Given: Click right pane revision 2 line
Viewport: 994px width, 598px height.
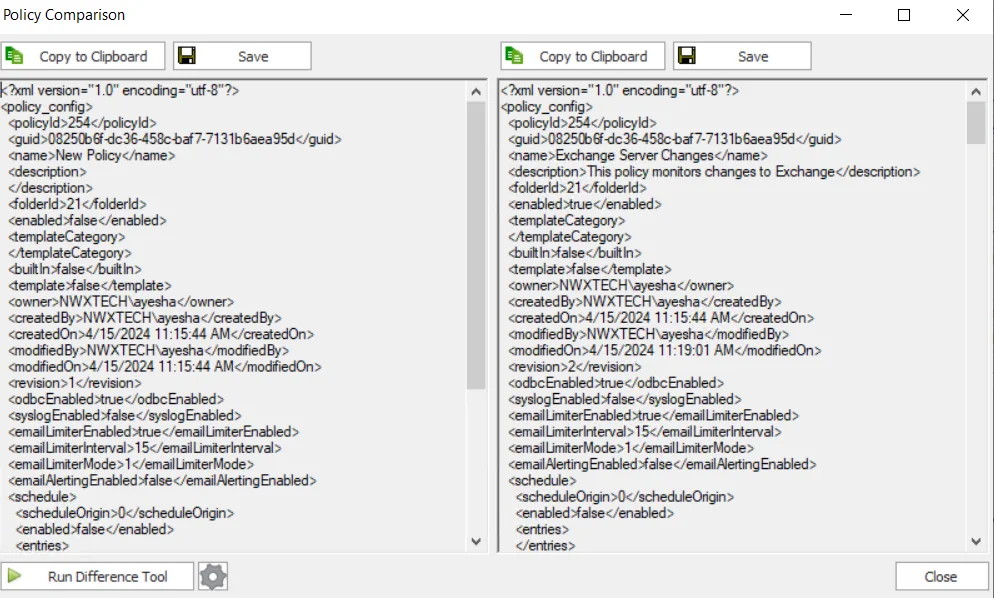Looking at the screenshot, I should click(x=575, y=367).
